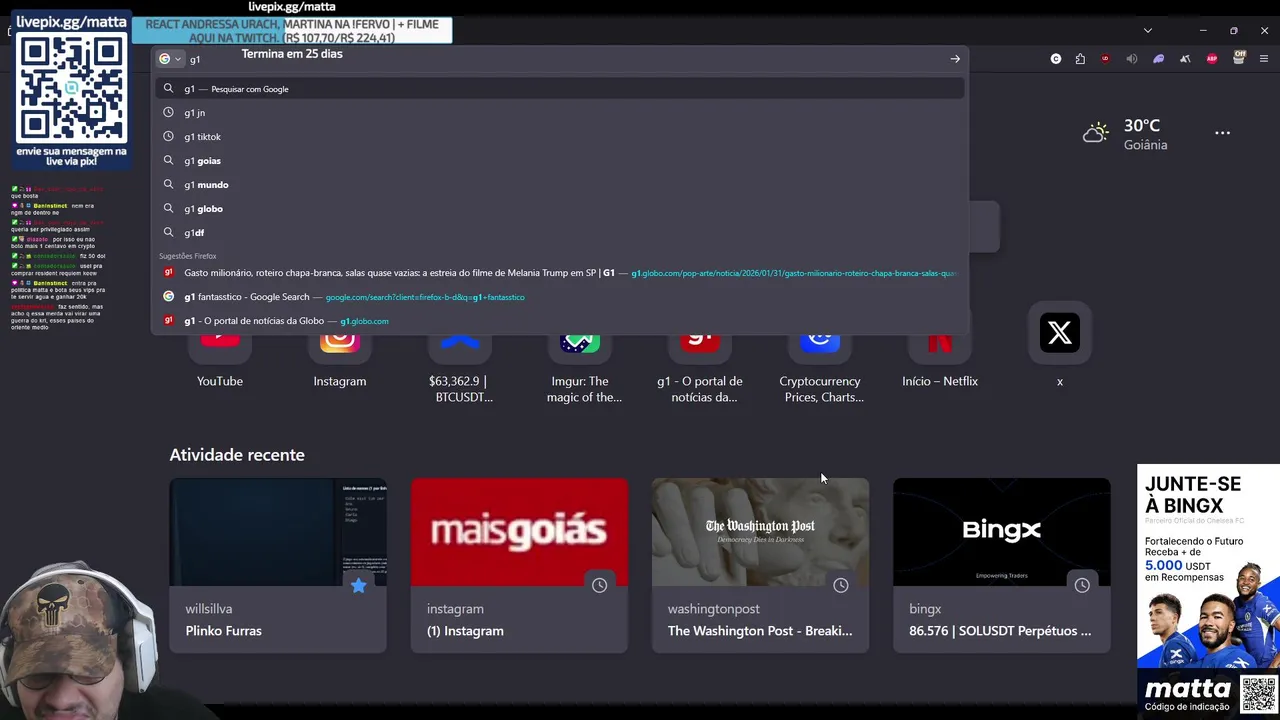This screenshot has width=1280, height=720.
Task: Open the weather widget three-dots menu
Action: tap(1222, 133)
